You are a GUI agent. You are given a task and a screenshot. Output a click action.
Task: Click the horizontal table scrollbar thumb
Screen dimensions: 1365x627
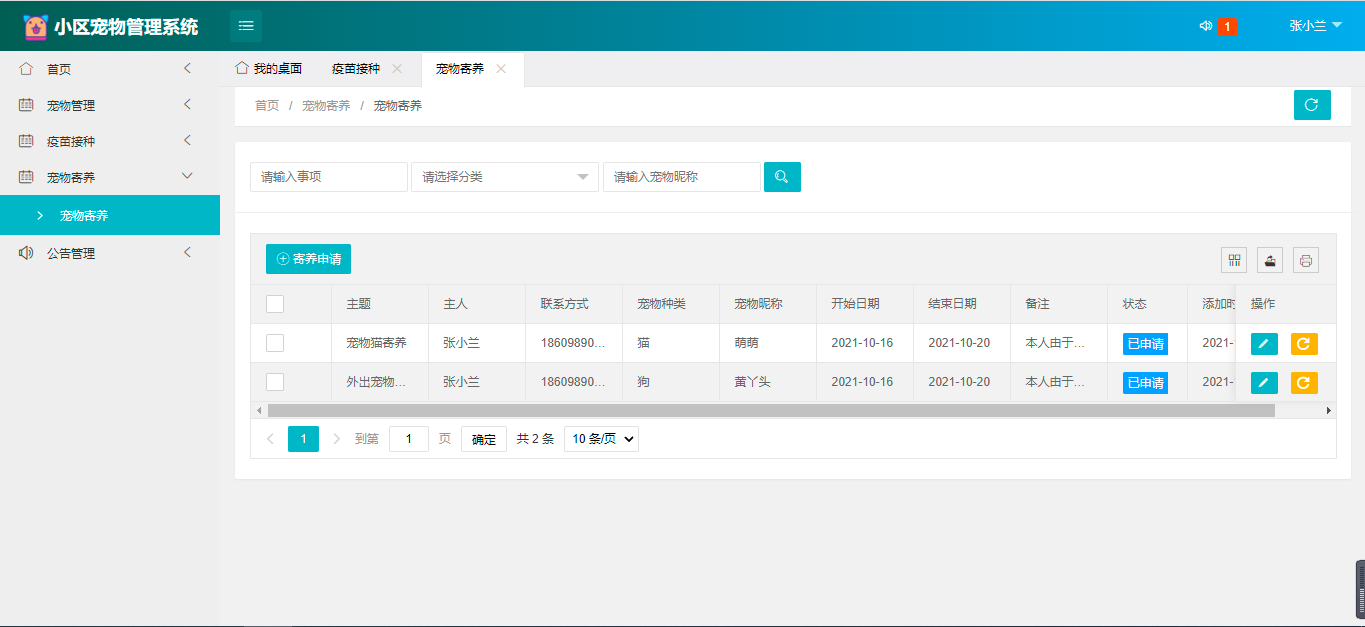pos(771,410)
